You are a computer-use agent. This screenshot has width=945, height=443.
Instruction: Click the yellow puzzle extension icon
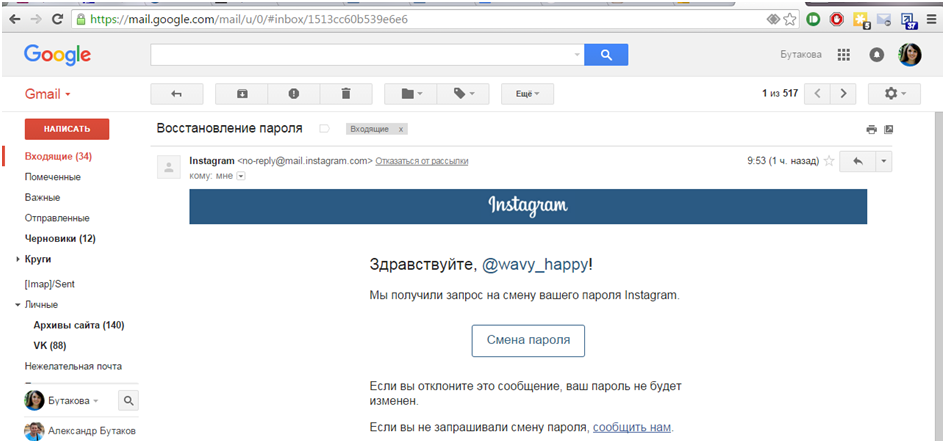pyautogui.click(x=861, y=20)
